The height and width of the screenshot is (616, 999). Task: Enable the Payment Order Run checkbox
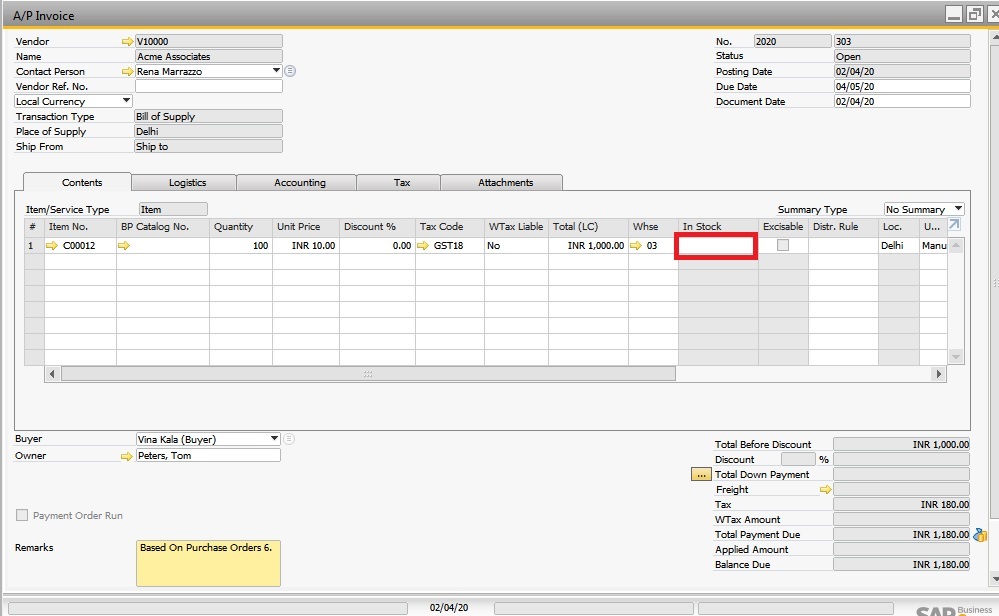[20, 515]
